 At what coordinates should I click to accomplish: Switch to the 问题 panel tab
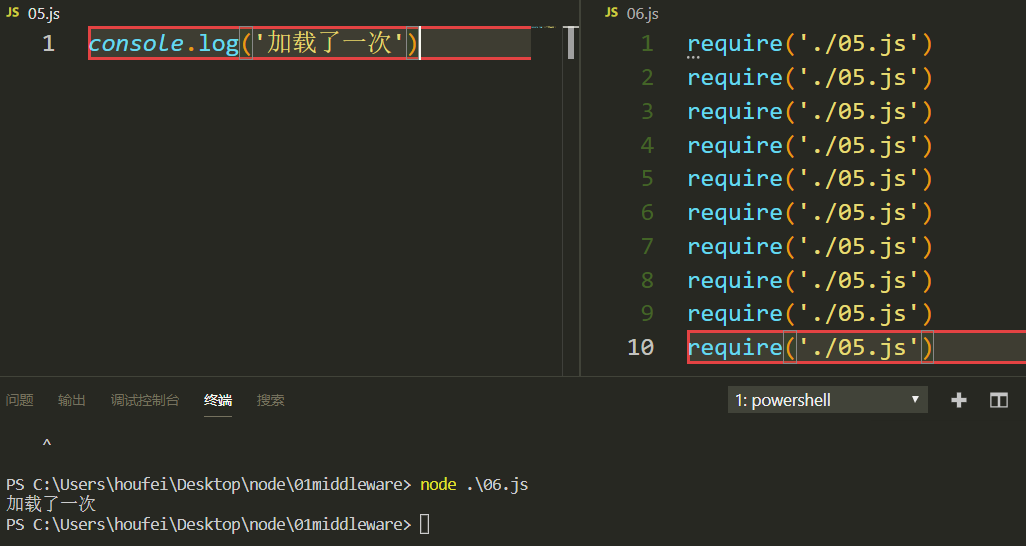pos(20,400)
